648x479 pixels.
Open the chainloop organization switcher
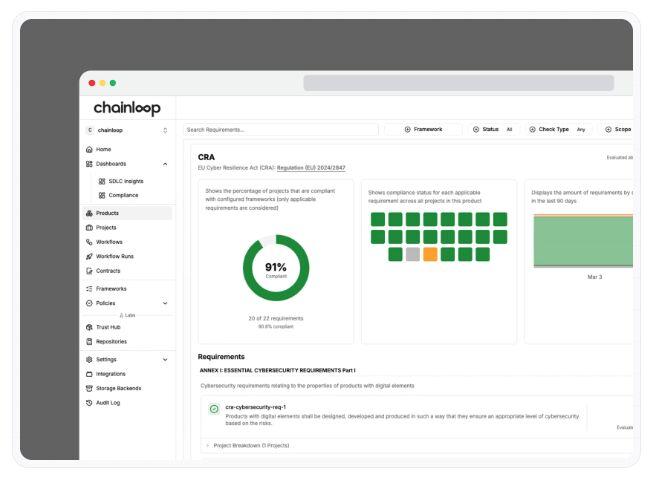click(127, 130)
